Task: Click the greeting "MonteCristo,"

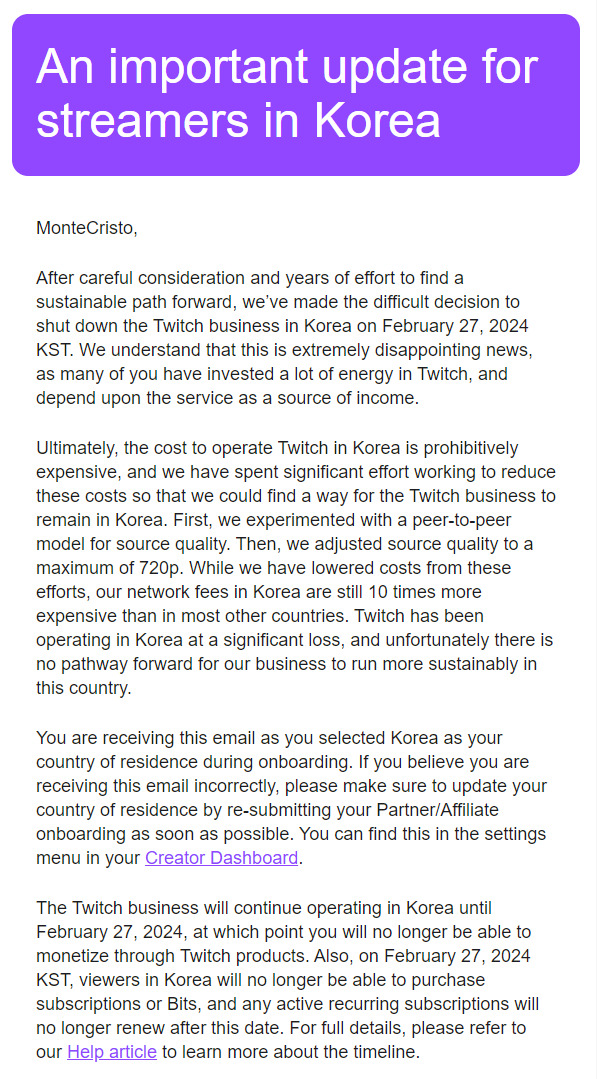Action: (x=87, y=228)
